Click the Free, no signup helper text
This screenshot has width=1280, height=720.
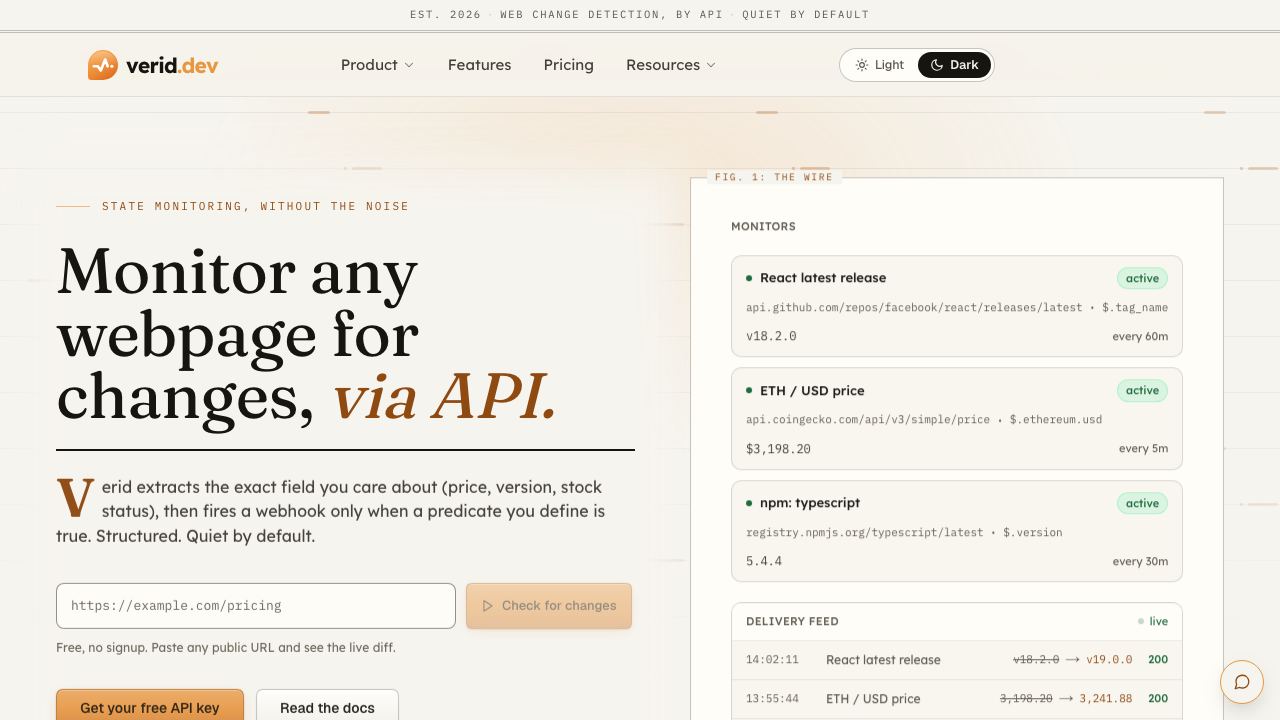coord(226,648)
